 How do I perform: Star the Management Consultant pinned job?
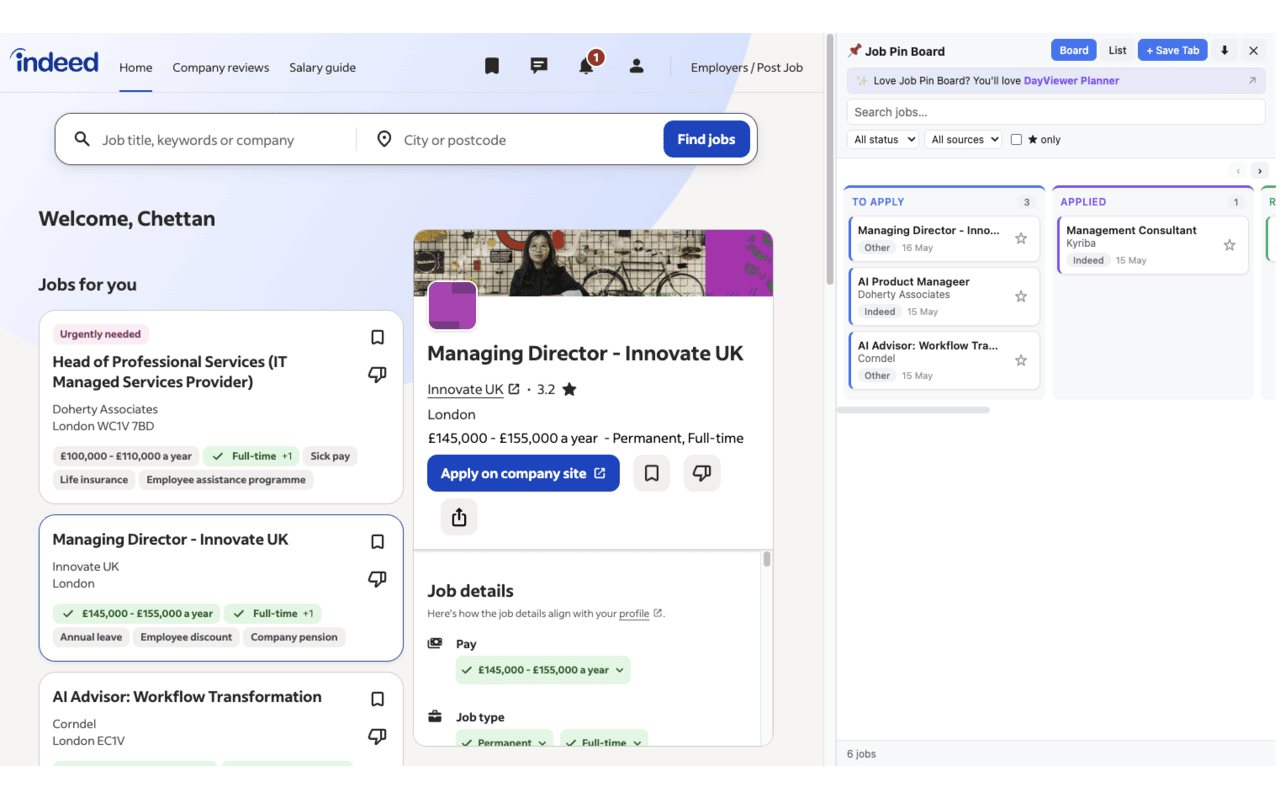(1230, 245)
